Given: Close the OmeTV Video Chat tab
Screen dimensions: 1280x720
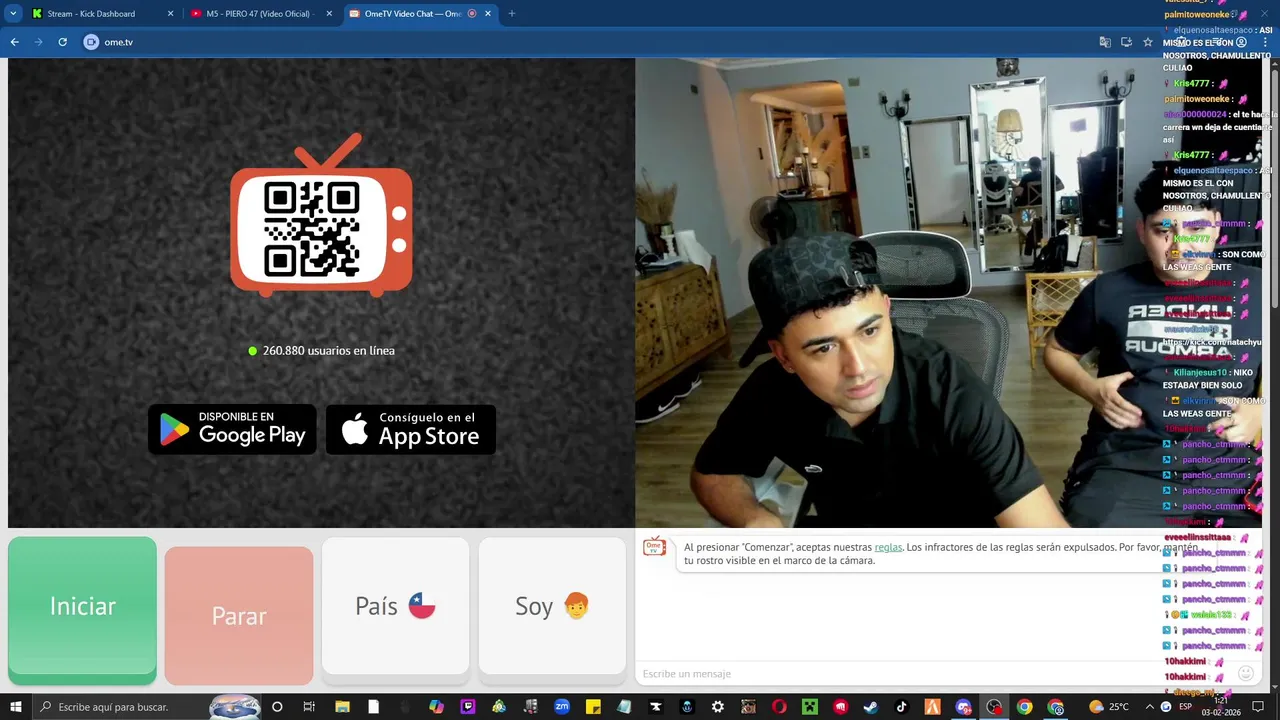Looking at the screenshot, I should 488,14.
